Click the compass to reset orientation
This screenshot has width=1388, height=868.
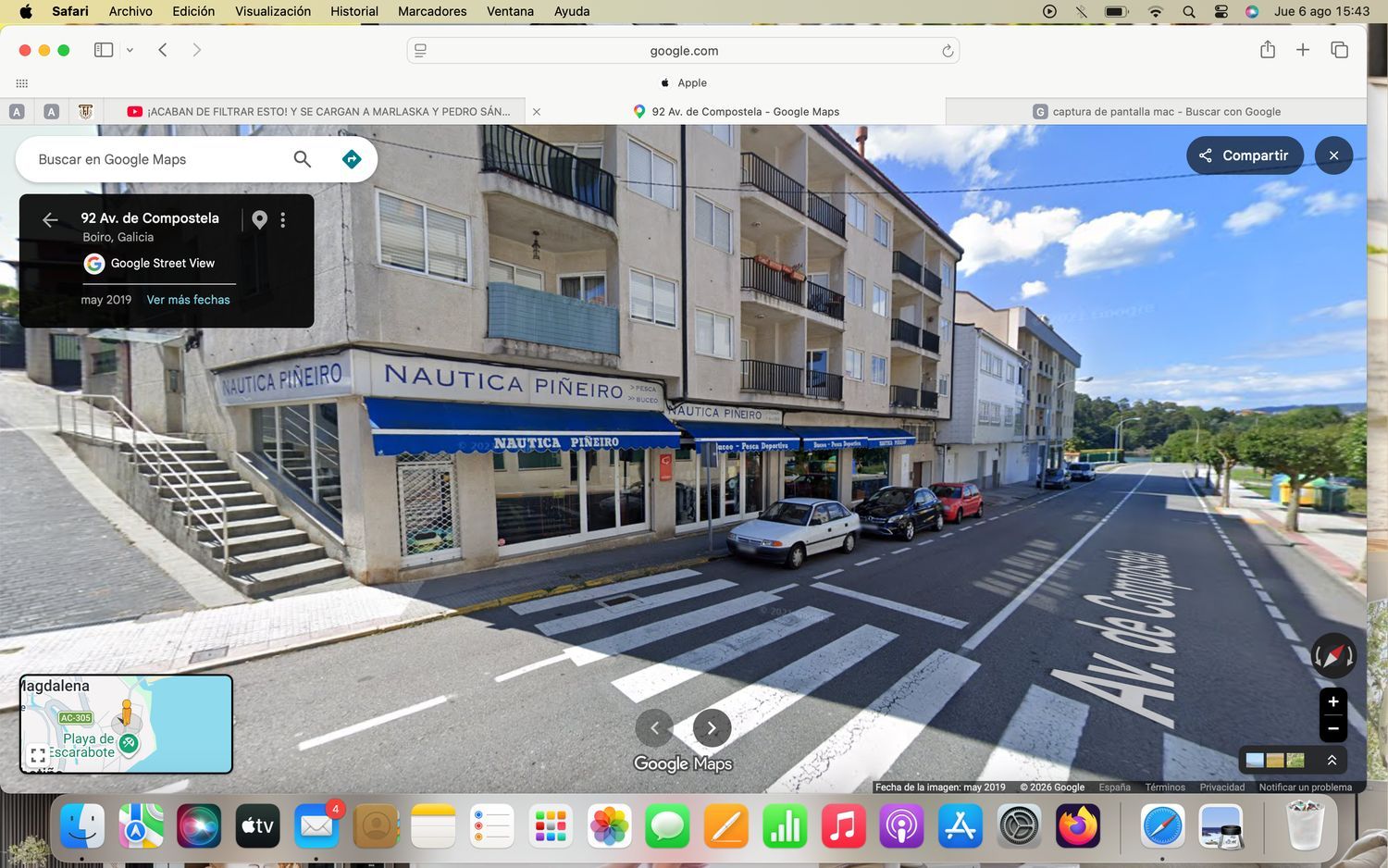click(x=1333, y=656)
